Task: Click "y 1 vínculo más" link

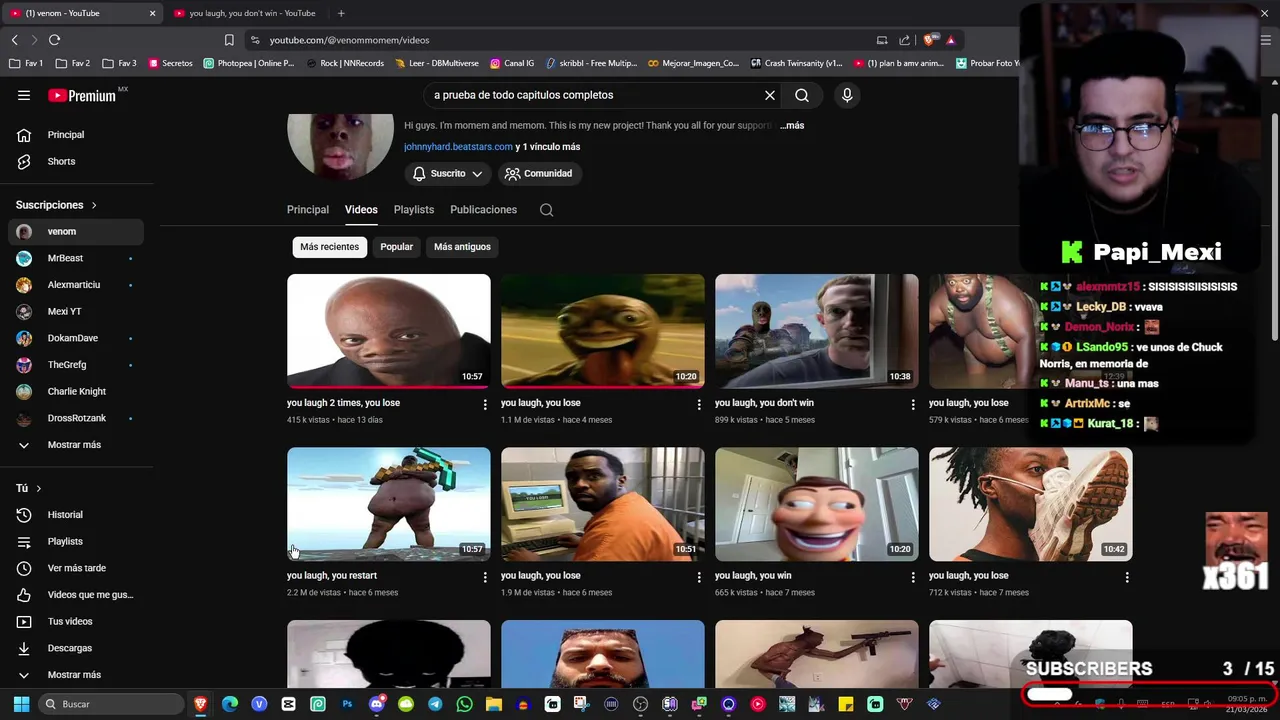Action: 547,147
